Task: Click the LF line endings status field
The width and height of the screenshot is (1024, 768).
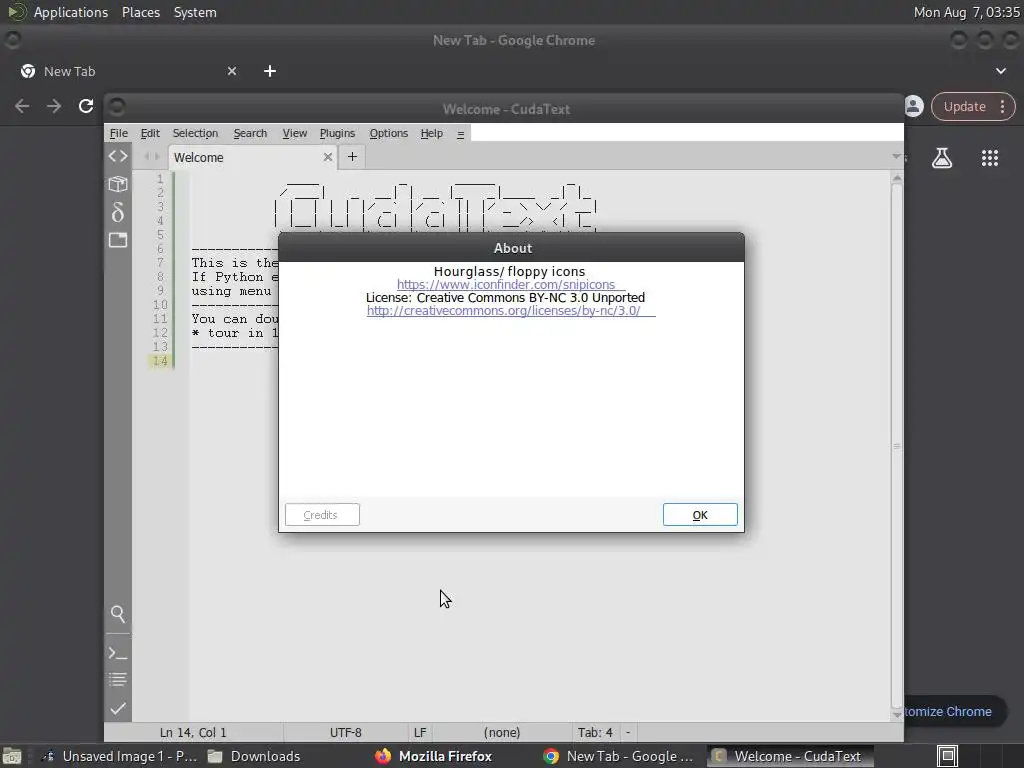Action: (420, 733)
